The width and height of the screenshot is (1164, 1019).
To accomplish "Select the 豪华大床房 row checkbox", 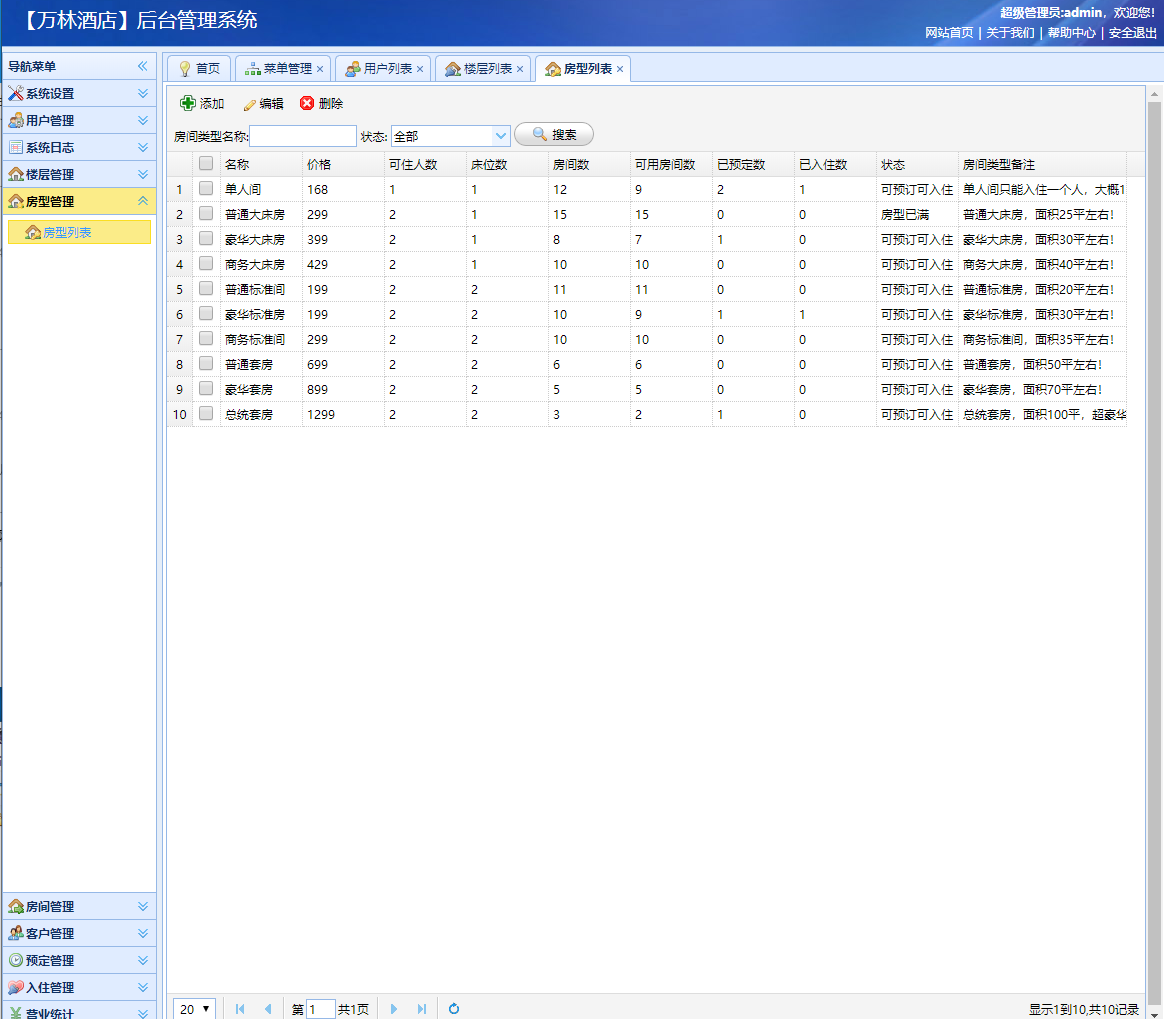I will tap(206, 238).
